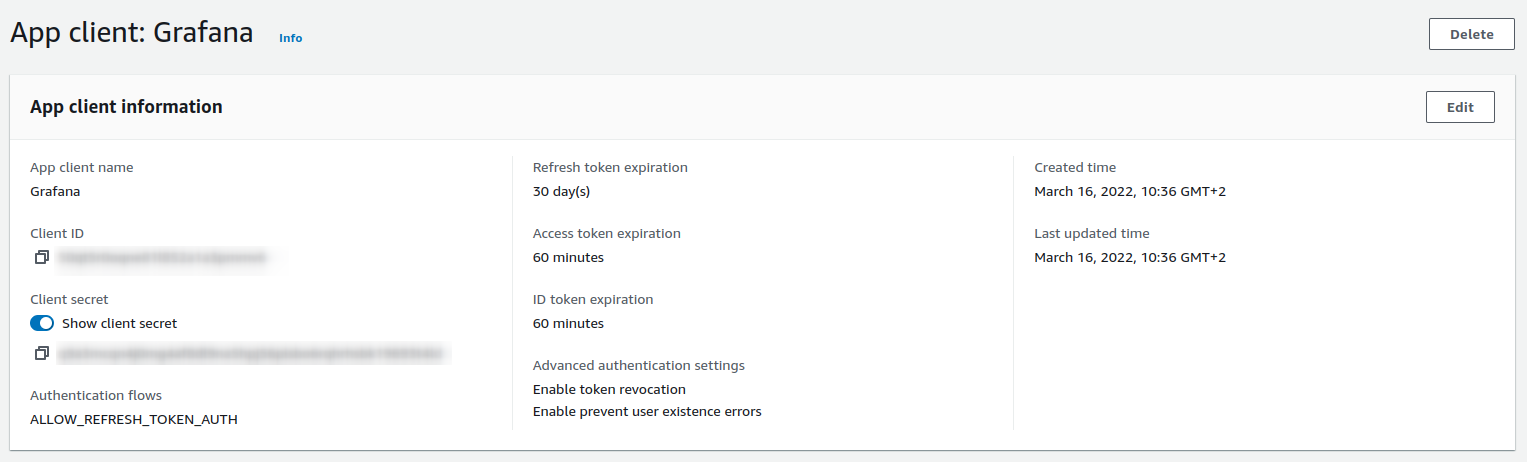Image resolution: width=1527 pixels, height=462 pixels.
Task: Select the App client information panel title
Action: [x=126, y=106]
